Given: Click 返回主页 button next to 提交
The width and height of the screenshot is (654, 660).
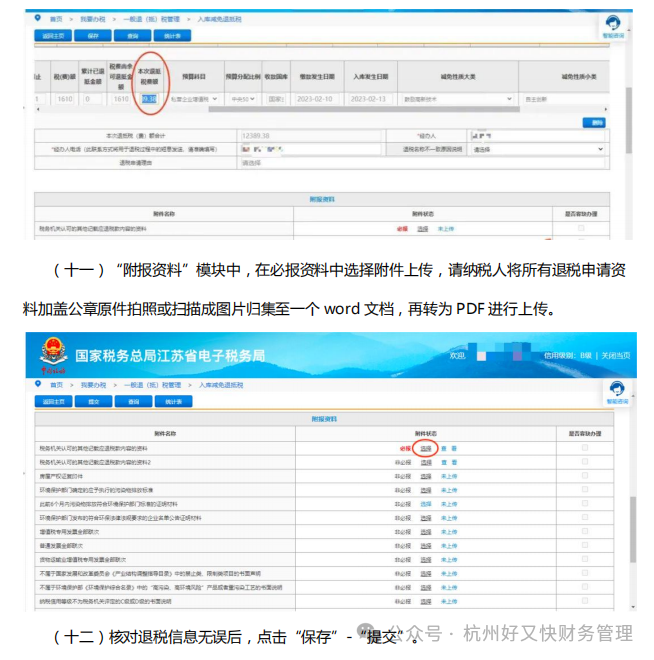Looking at the screenshot, I should click(53, 402).
